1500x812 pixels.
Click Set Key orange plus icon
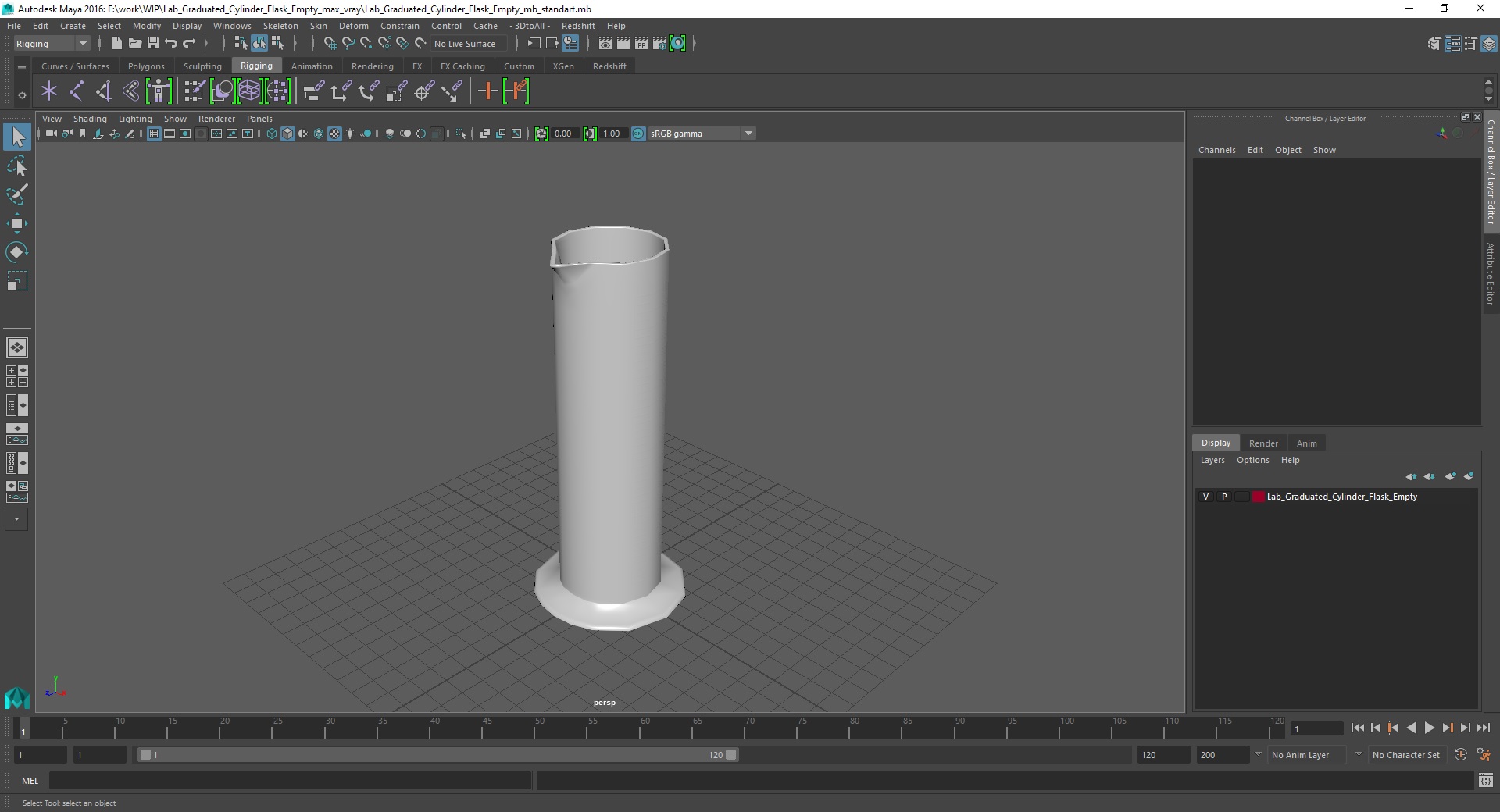point(487,91)
